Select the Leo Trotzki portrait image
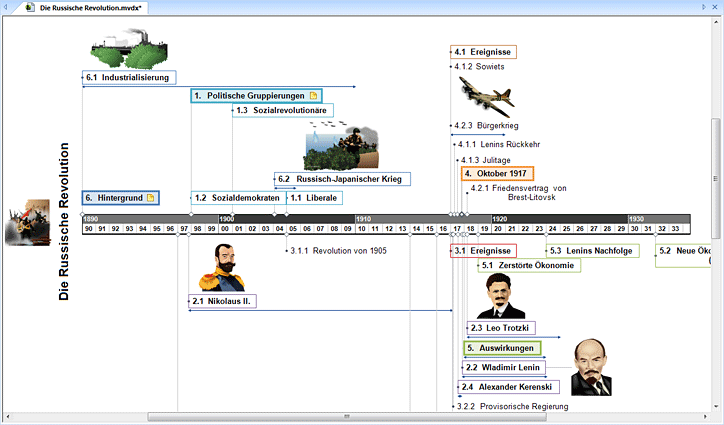Image resolution: width=724 pixels, height=425 pixels. (501, 296)
